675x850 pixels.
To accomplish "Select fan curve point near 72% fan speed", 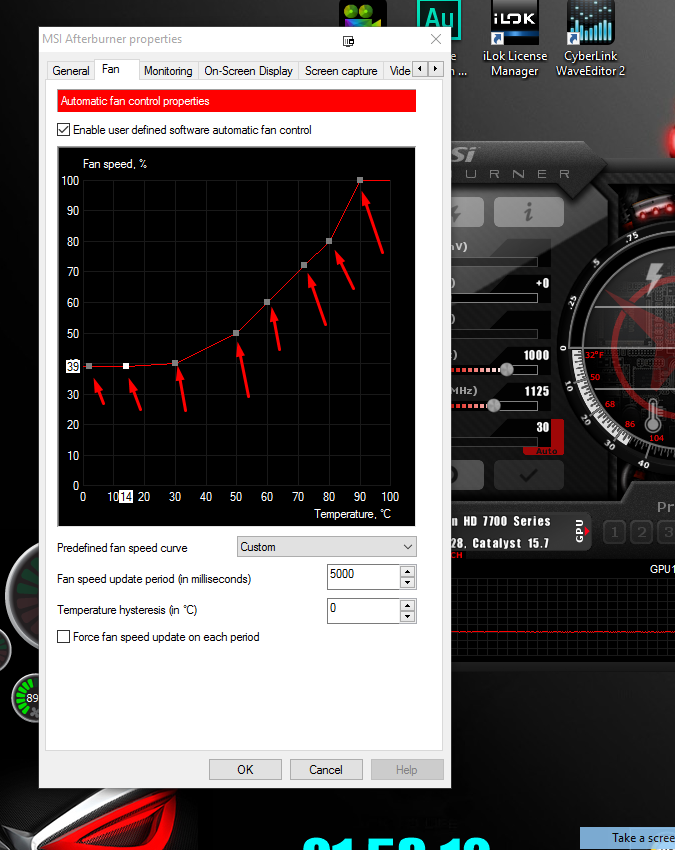I will click(x=304, y=265).
